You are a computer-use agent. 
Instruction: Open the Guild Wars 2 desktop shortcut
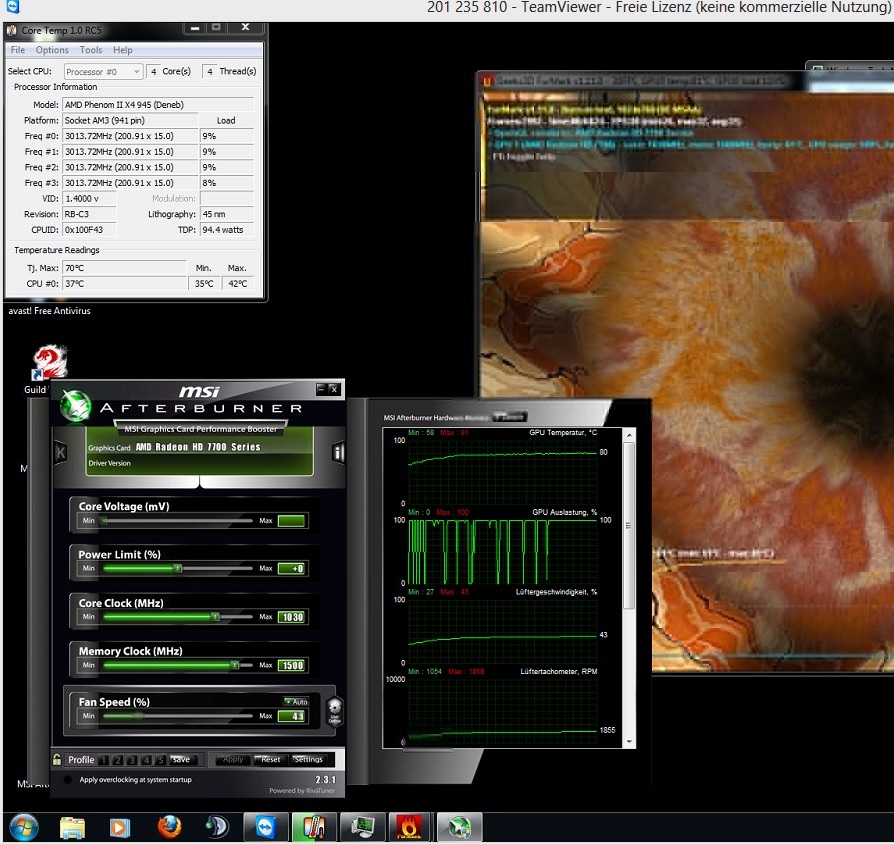pyautogui.click(x=49, y=363)
